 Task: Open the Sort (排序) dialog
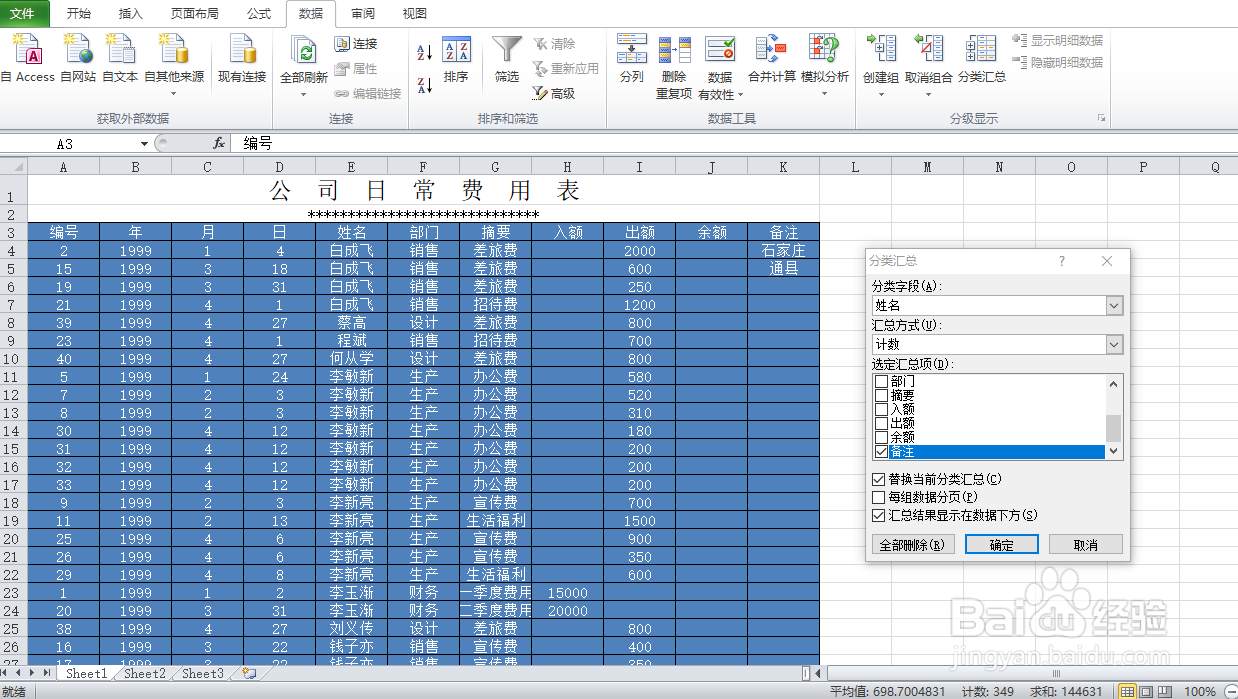coord(456,60)
